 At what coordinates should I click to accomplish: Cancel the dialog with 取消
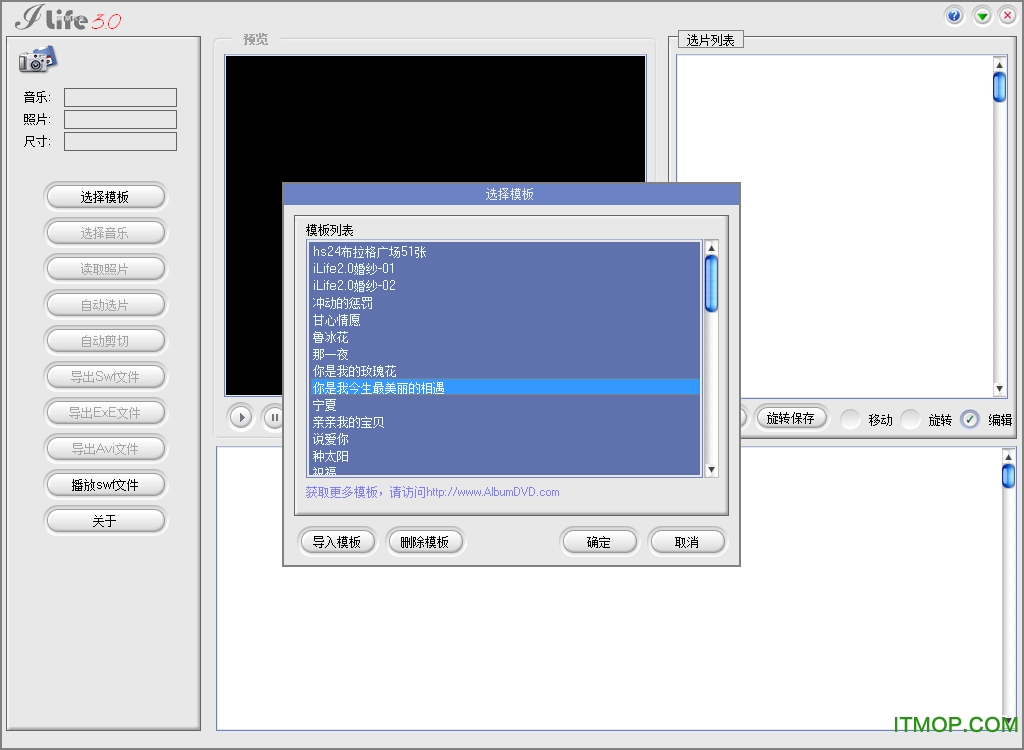pos(686,542)
